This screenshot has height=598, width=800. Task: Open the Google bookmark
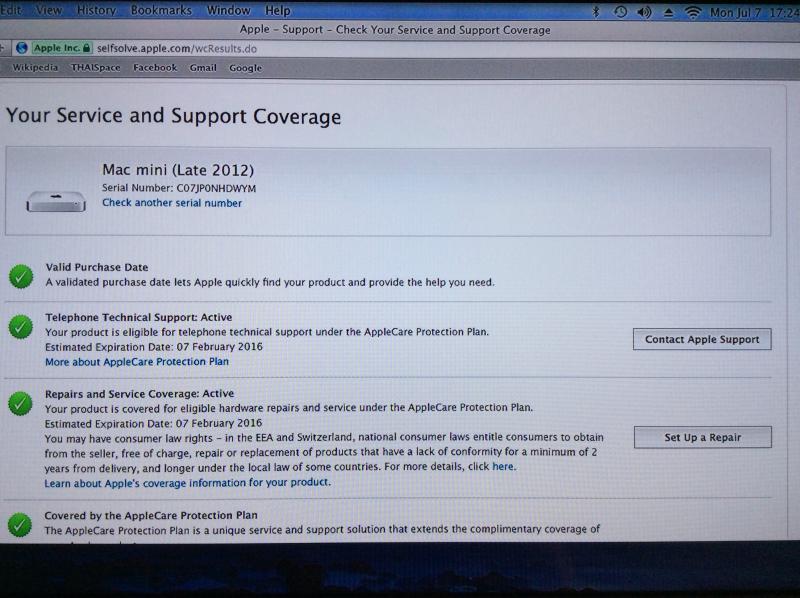click(245, 68)
